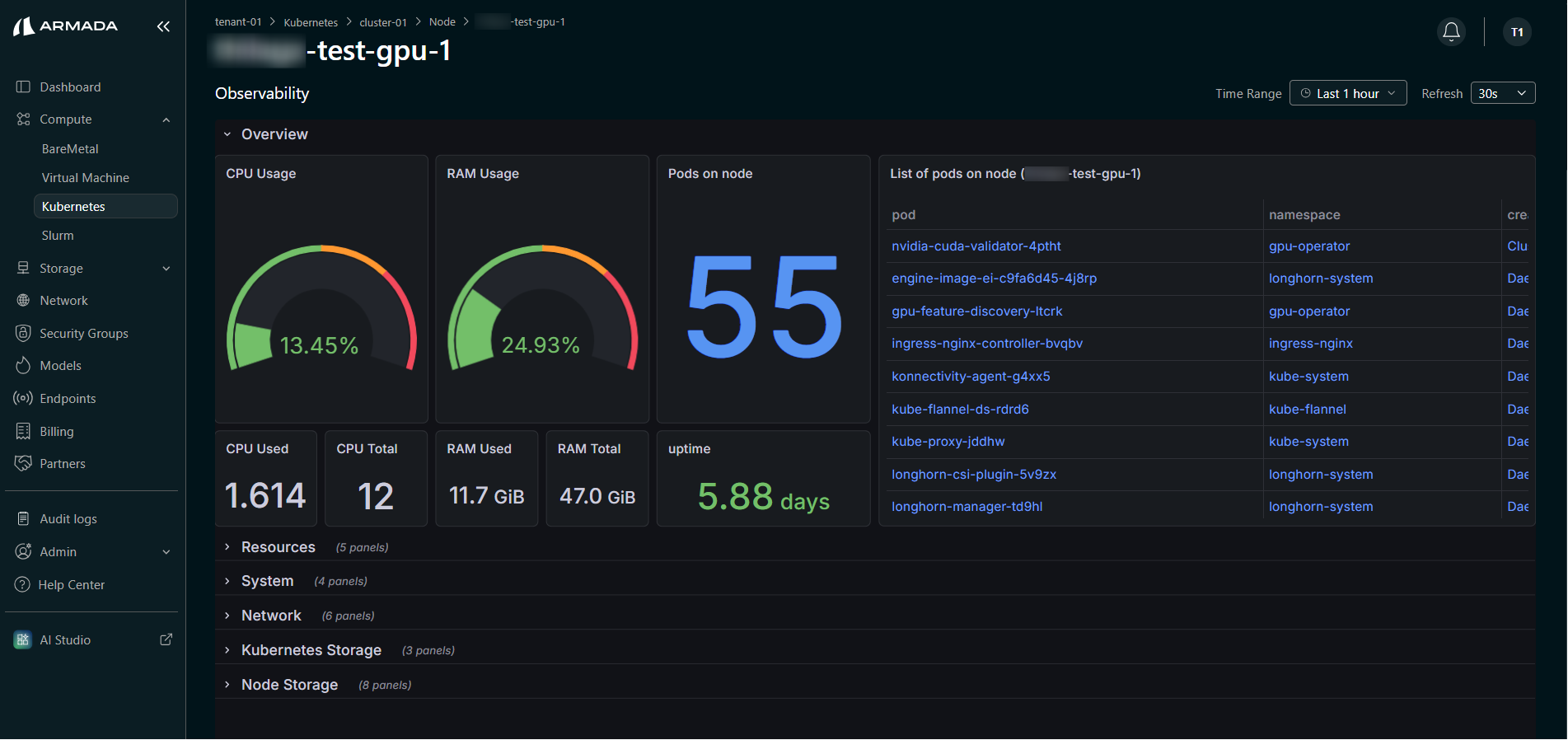
Task: Open pod nvidia-cuda-validator-4ptht
Action: (976, 246)
